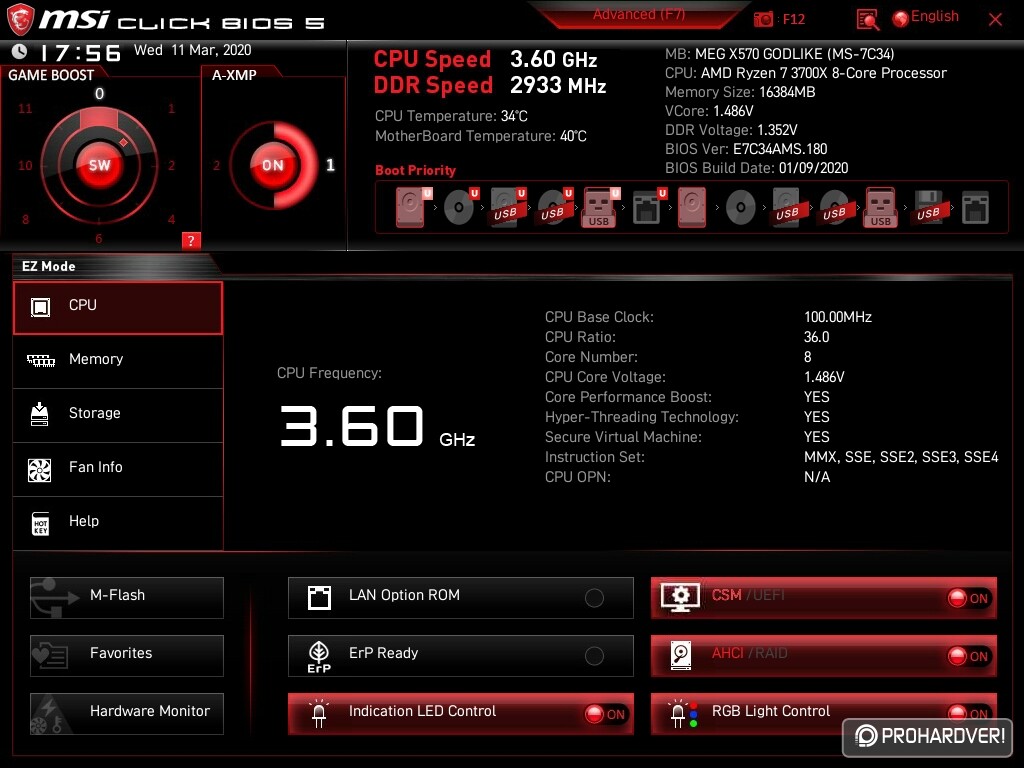The width and height of the screenshot is (1024, 768).
Task: Open the Fan Info section
Action: tap(118, 470)
